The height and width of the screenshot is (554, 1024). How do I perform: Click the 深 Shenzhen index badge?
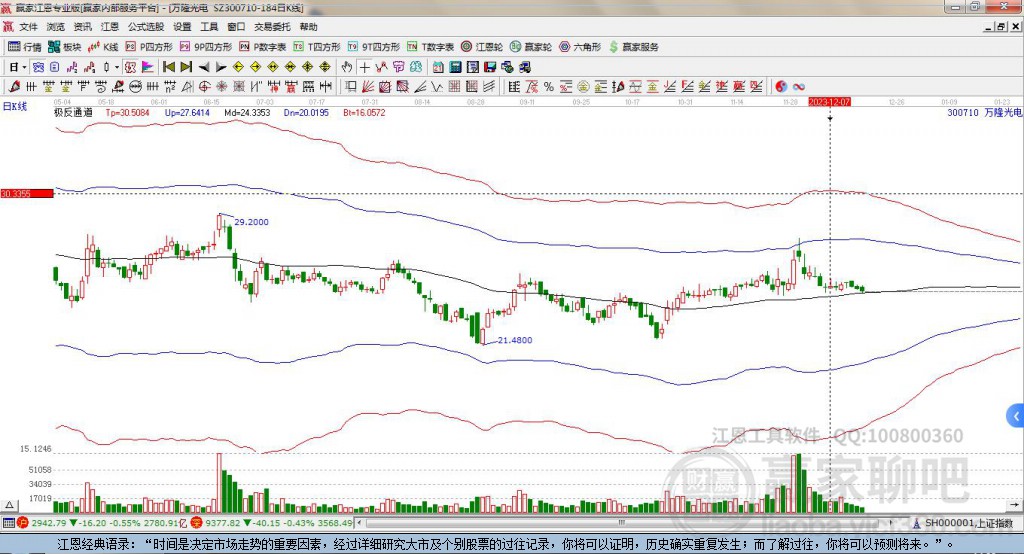(197, 523)
